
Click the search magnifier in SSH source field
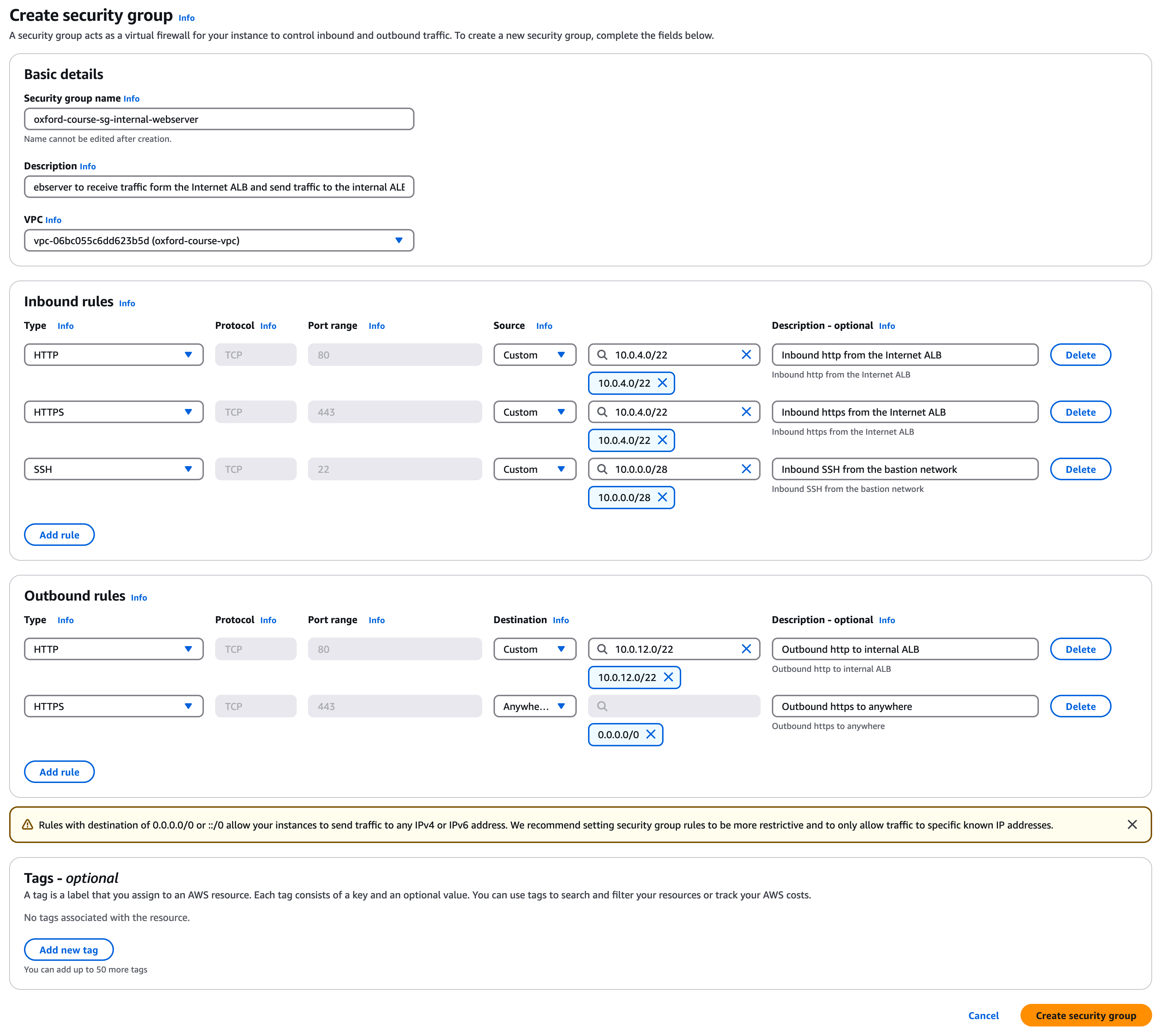602,469
